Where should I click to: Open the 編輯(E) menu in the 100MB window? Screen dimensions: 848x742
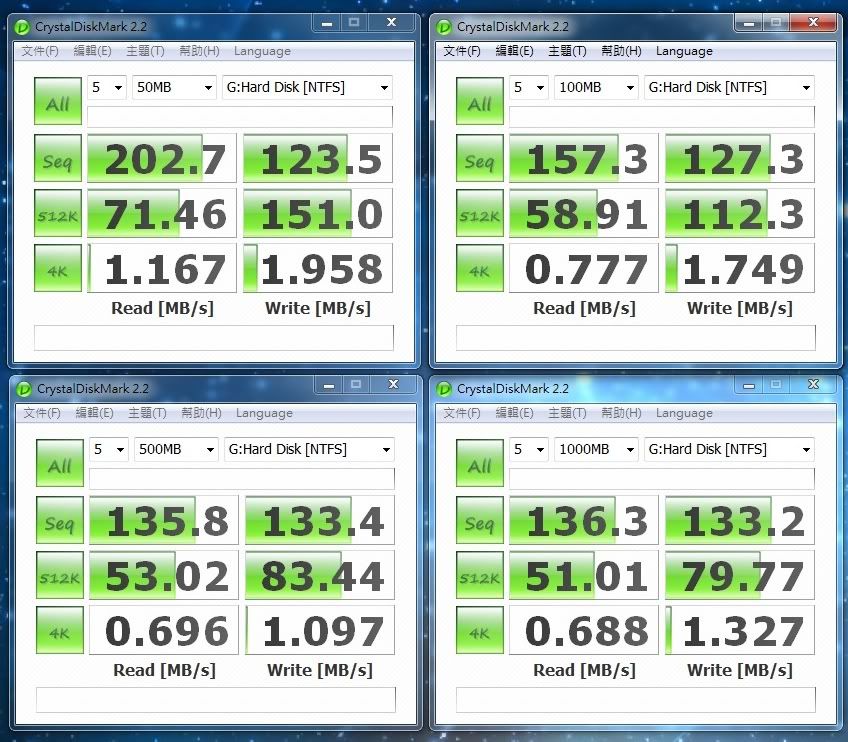tap(514, 51)
